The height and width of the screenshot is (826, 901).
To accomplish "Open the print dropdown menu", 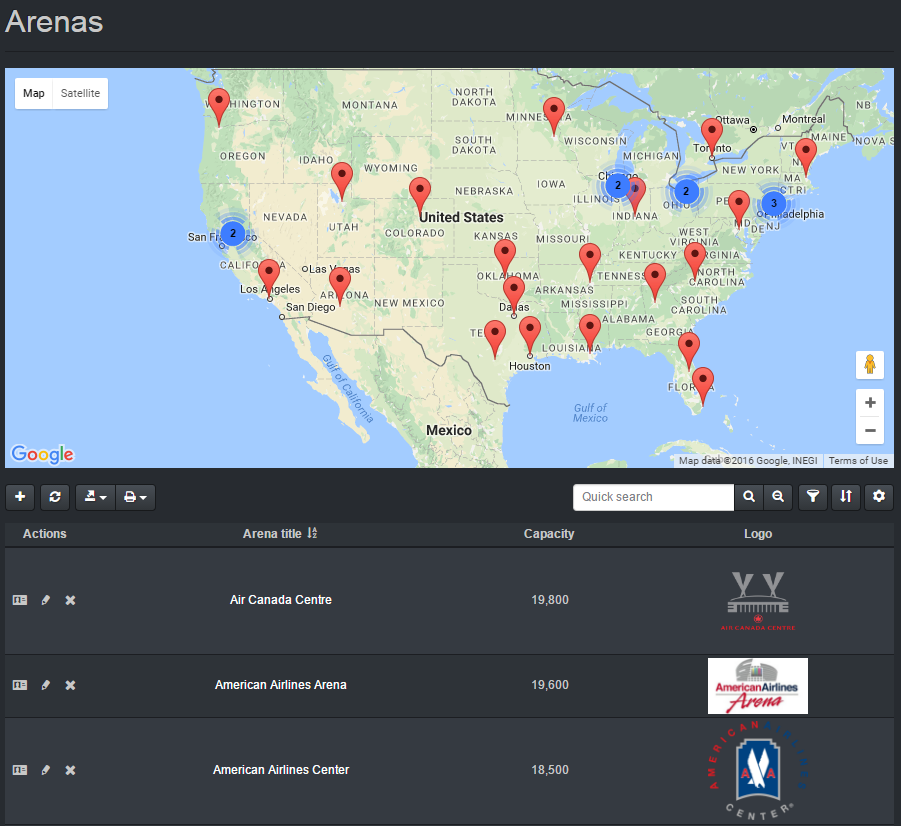I will point(135,497).
